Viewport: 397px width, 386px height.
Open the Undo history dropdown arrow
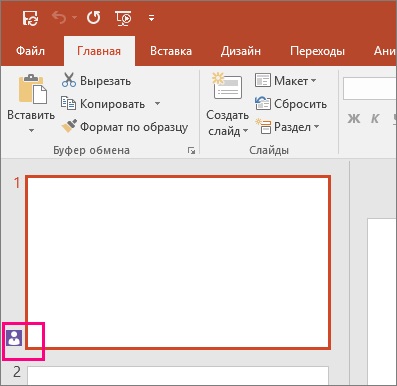[x=74, y=18]
